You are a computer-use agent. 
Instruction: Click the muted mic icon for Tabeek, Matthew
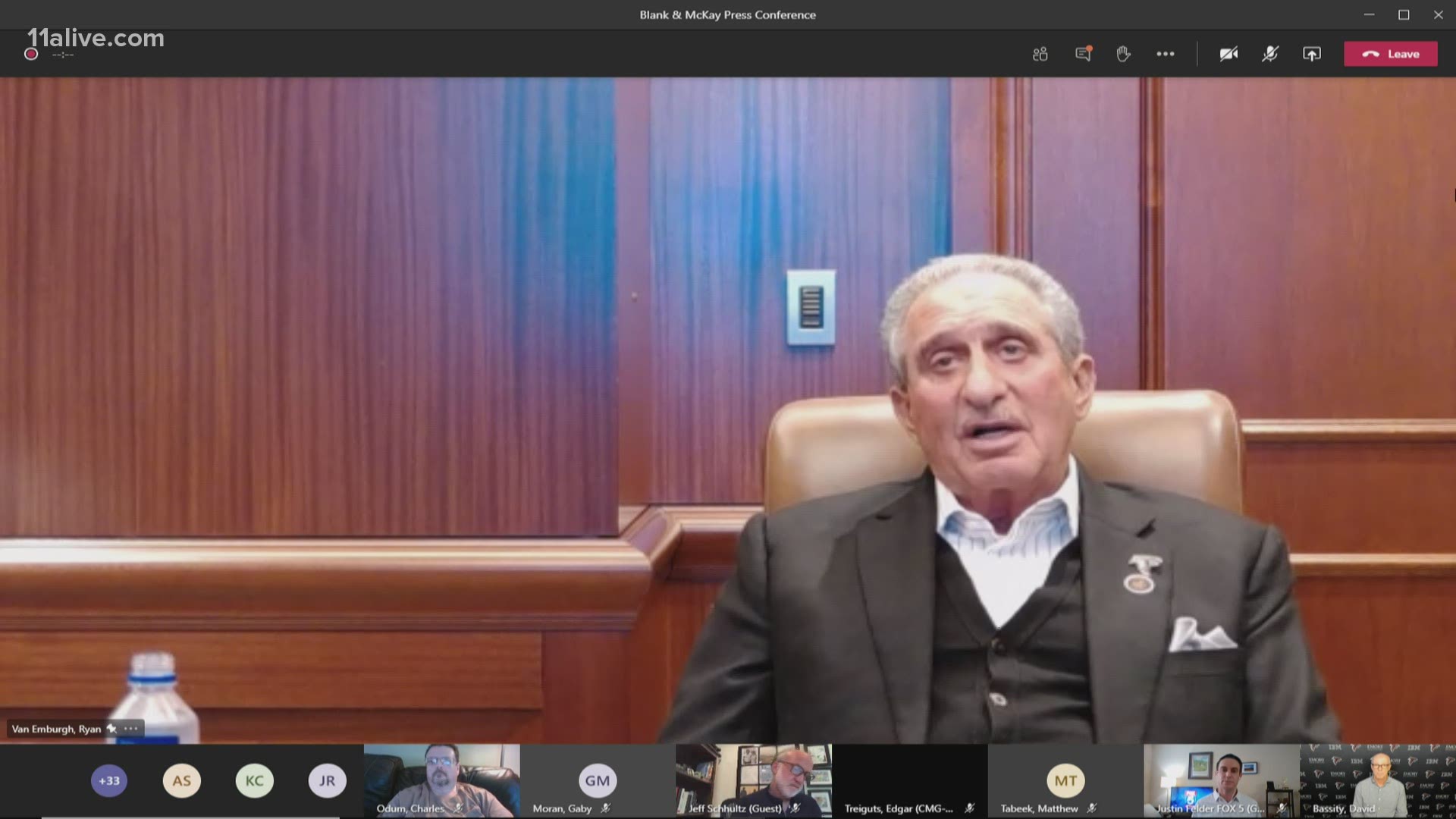[1091, 808]
